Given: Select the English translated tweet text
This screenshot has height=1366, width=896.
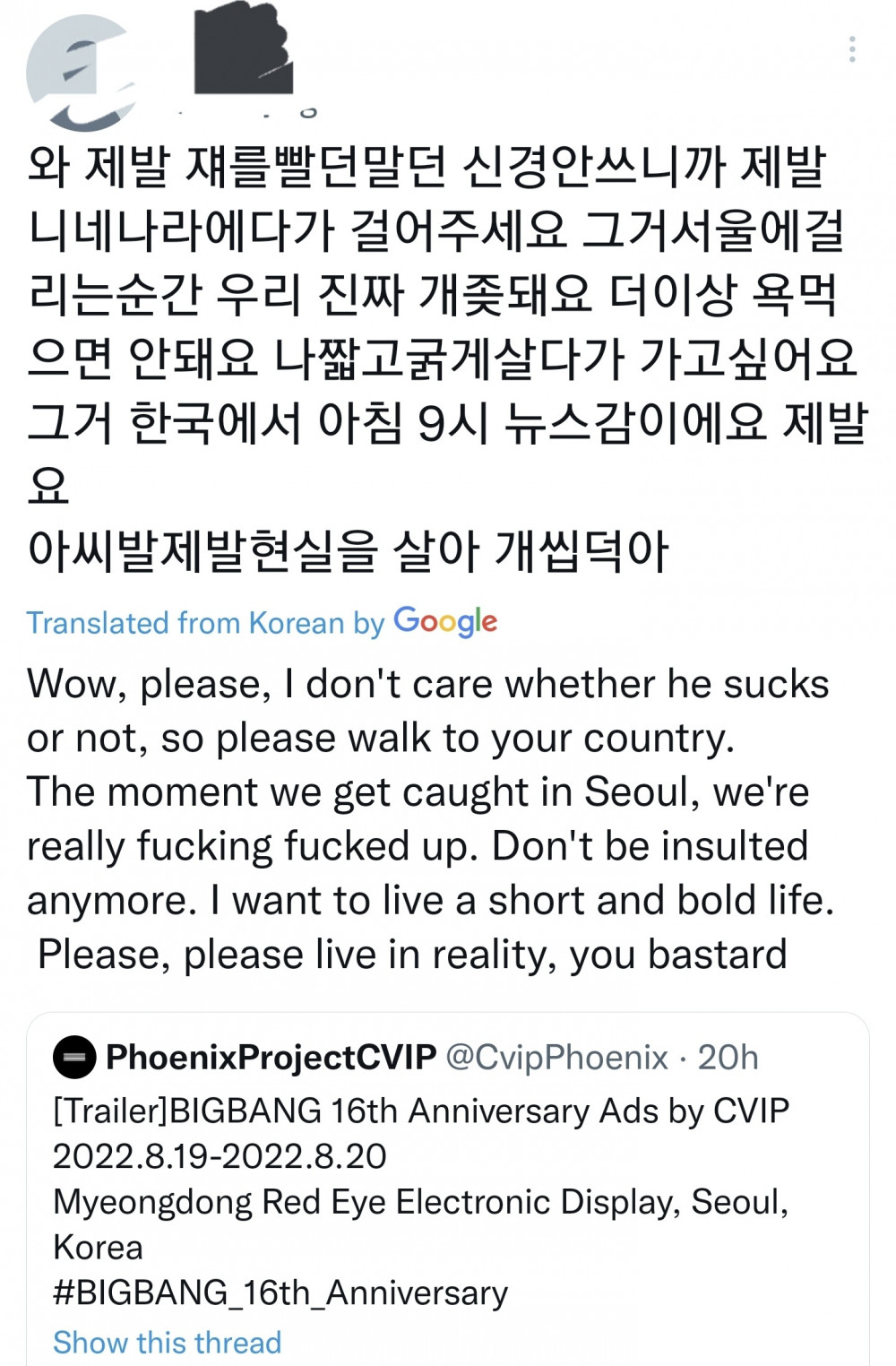Looking at the screenshot, I should pyautogui.click(x=431, y=818).
